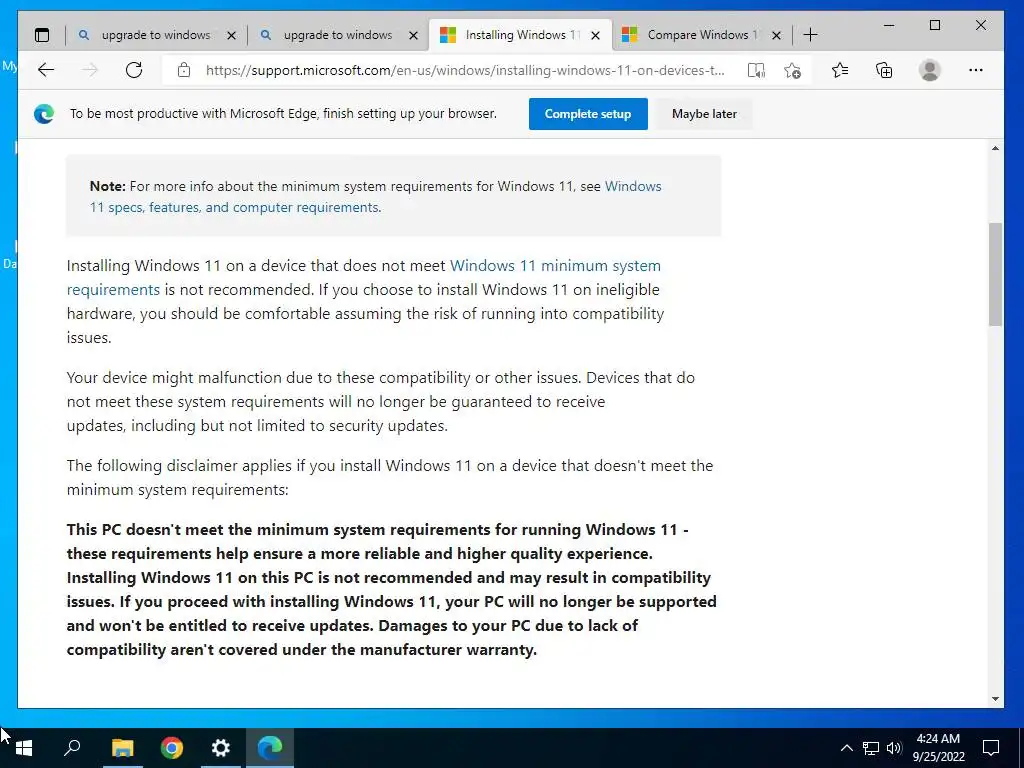Open the clock showing 4:24 AM

938,748
